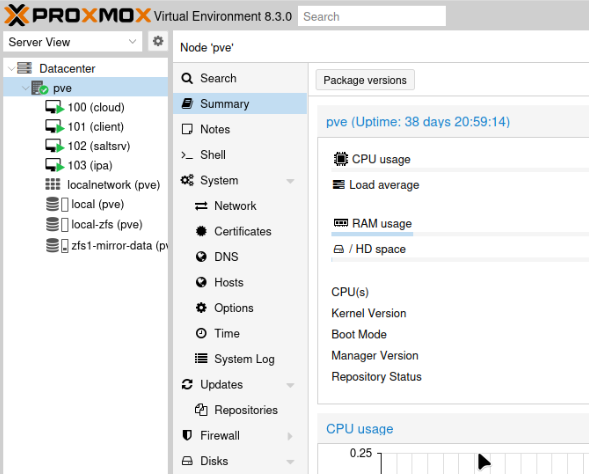Click the Notes sticky-note icon

point(187,129)
